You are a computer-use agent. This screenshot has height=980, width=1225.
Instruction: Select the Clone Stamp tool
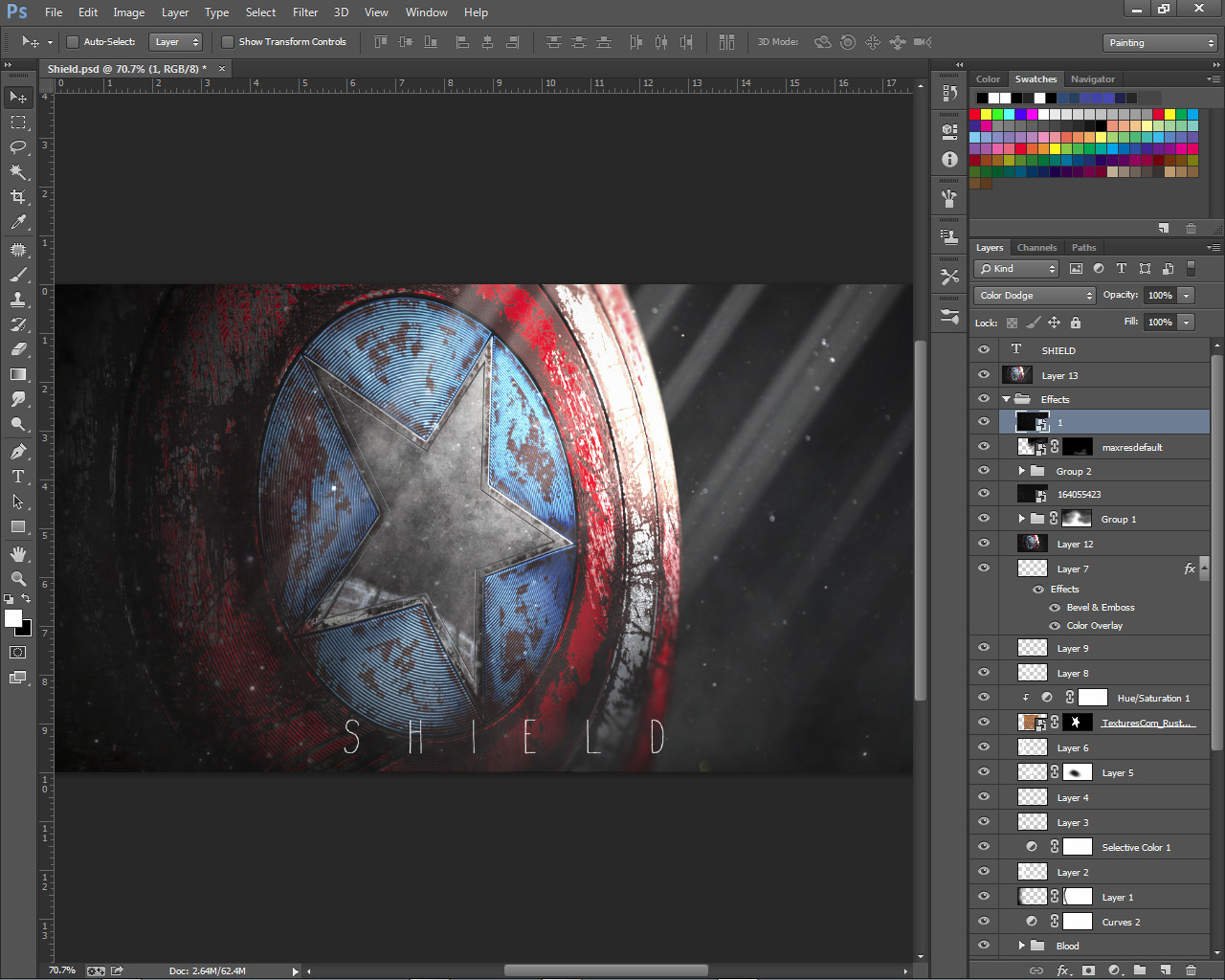point(18,299)
